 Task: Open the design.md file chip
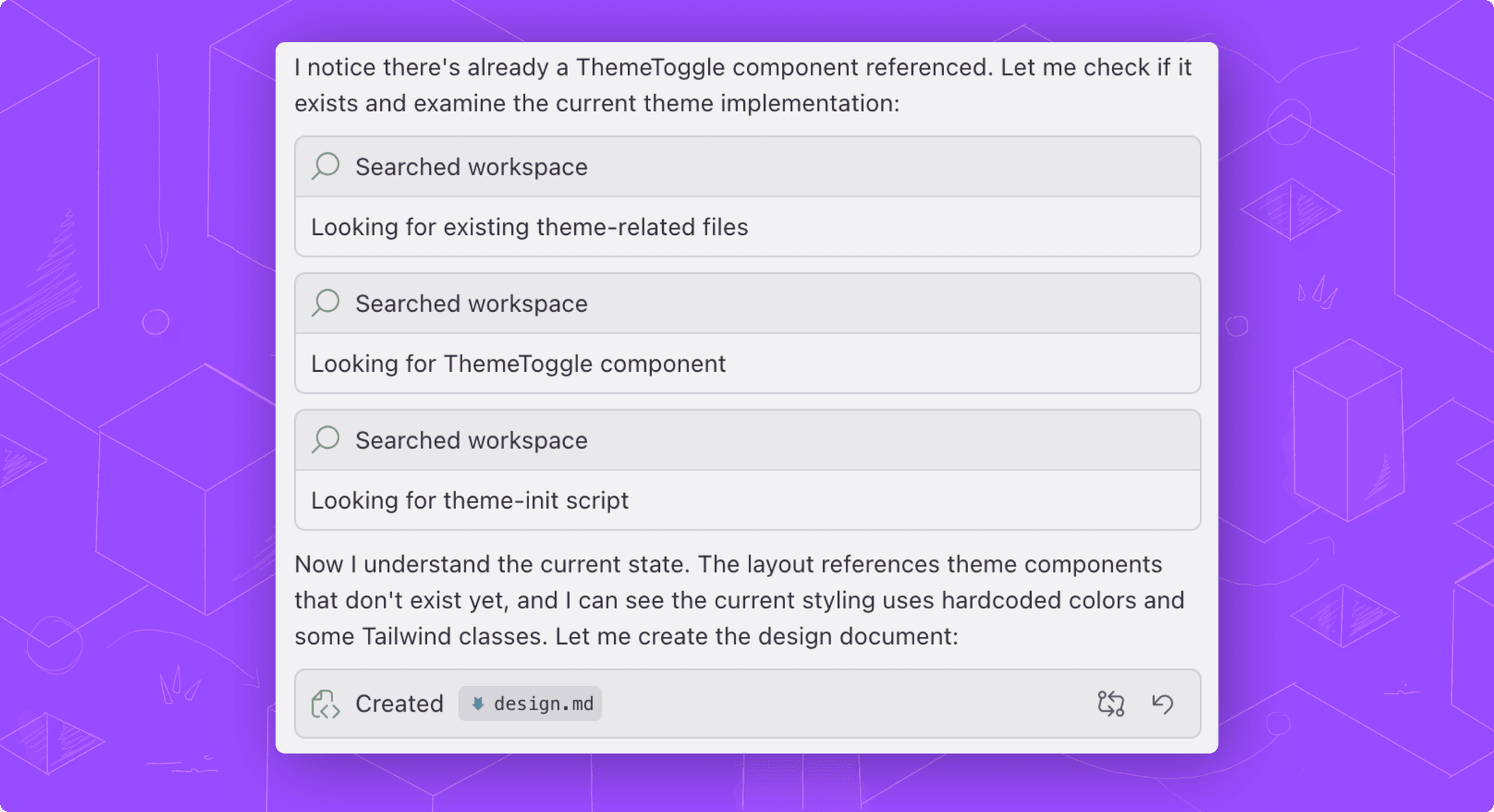pyautogui.click(x=530, y=704)
